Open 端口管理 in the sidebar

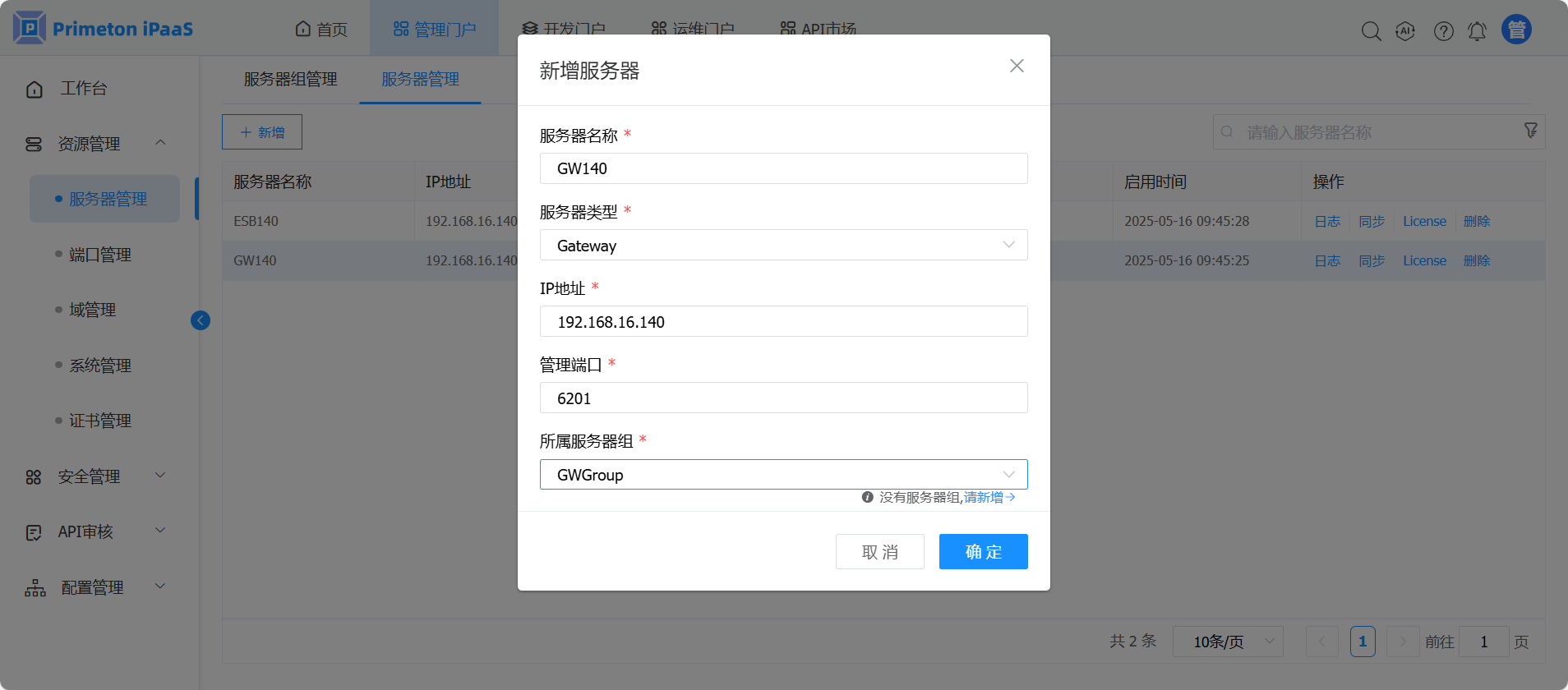click(100, 255)
